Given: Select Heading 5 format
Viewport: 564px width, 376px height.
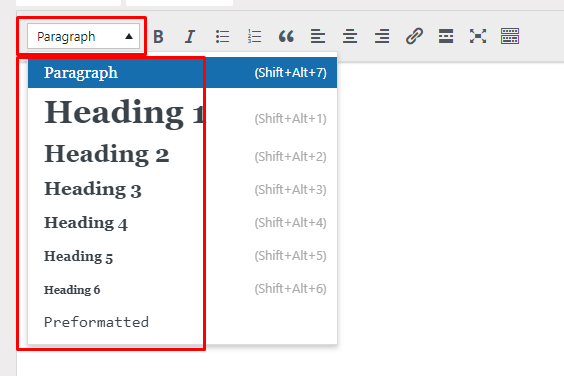Looking at the screenshot, I should (x=182, y=256).
